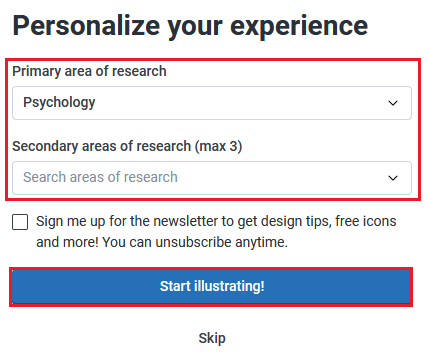Subscribe to design tips newsletter checkbox
The image size is (428, 360).
[20, 222]
